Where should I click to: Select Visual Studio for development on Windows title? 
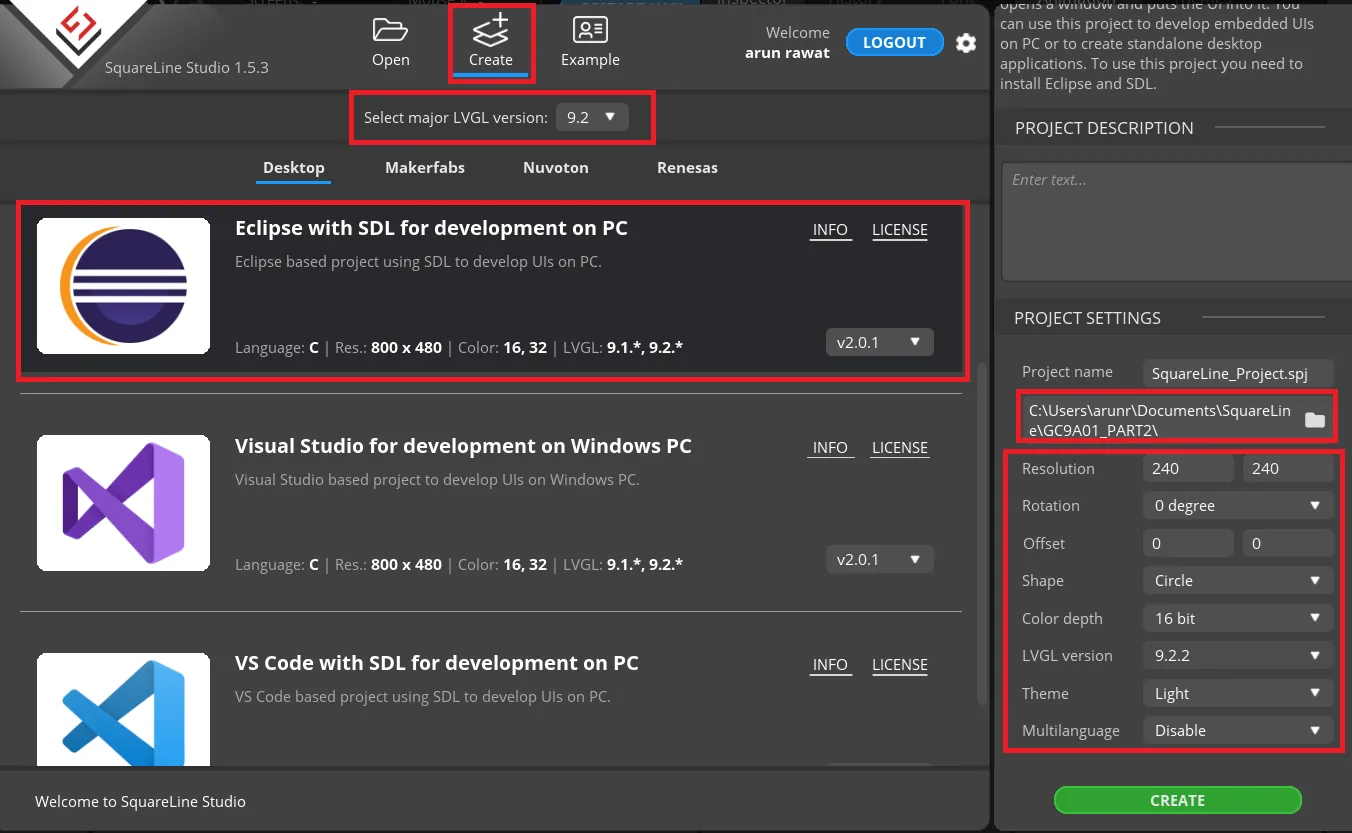tap(463, 446)
